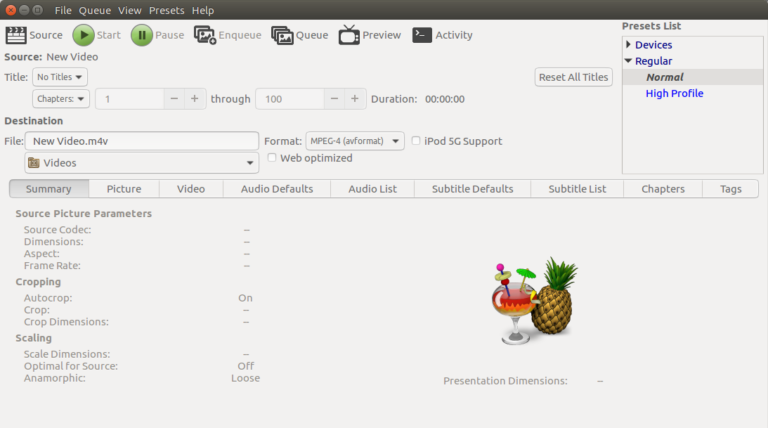Toggle the Web optimized checkbox
The image size is (768, 428).
[x=272, y=158]
